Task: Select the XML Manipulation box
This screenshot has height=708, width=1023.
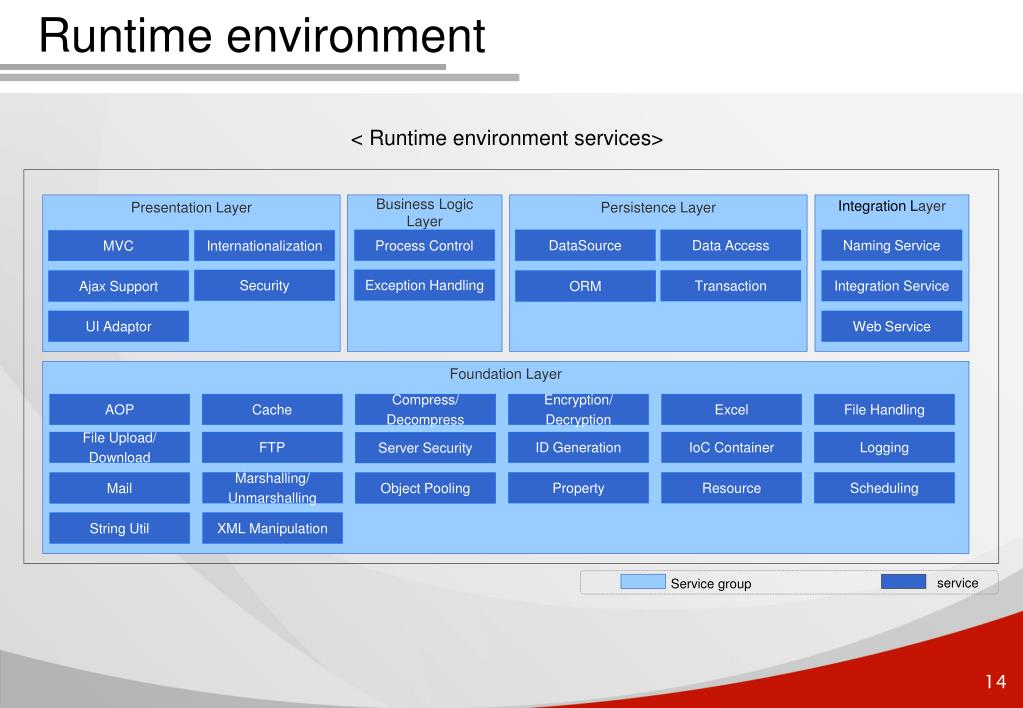Action: pos(272,528)
